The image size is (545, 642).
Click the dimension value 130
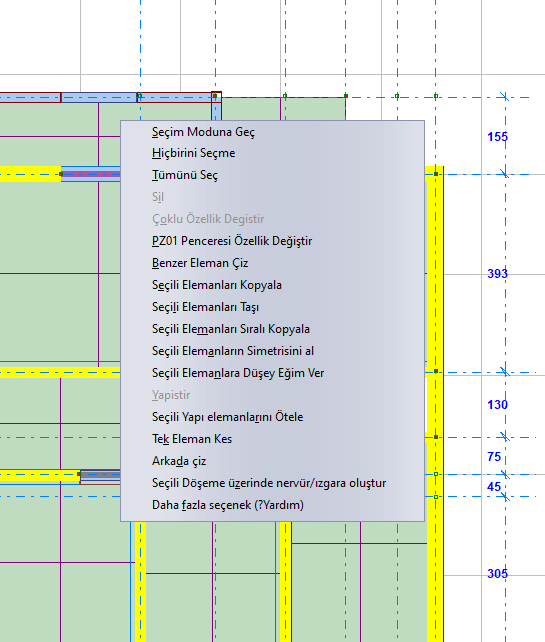(498, 405)
